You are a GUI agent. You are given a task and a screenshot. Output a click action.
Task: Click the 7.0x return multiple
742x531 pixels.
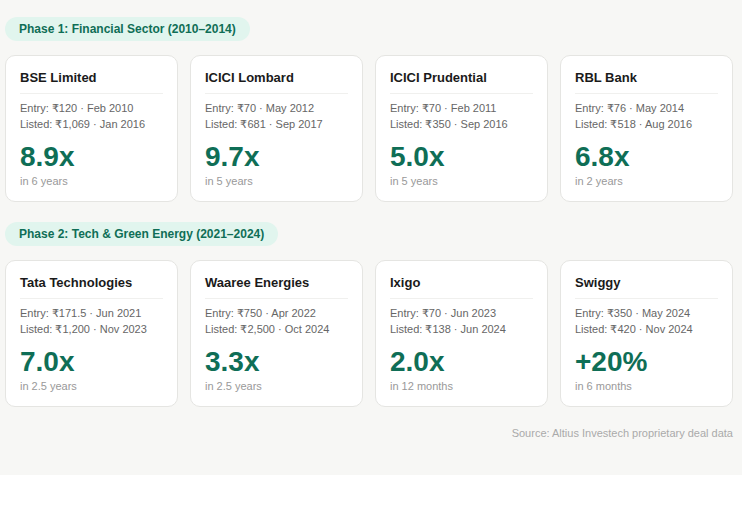47,361
